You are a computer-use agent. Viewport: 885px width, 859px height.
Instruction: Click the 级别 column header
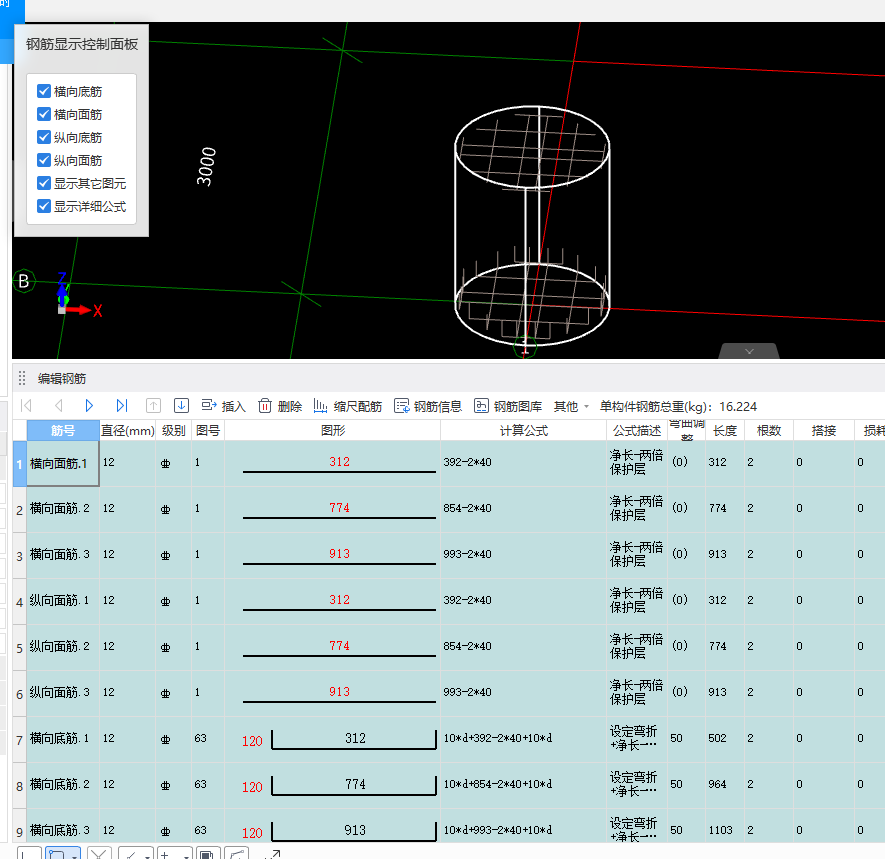173,431
